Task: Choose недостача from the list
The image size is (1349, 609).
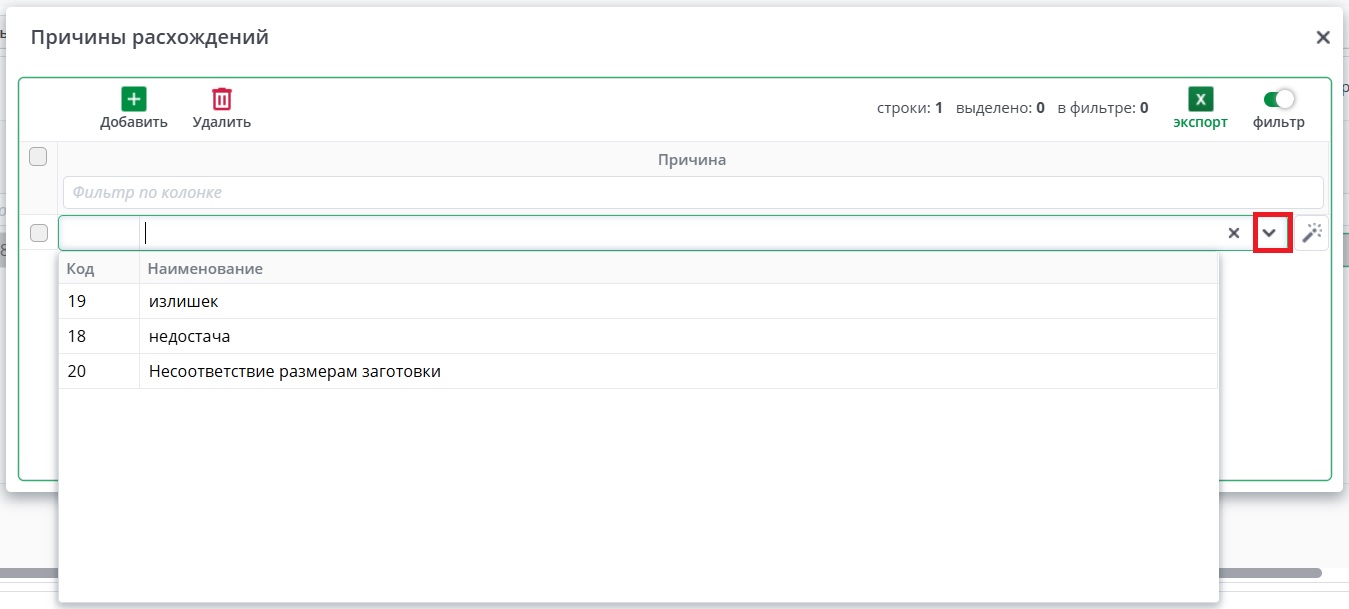Action: click(x=189, y=336)
